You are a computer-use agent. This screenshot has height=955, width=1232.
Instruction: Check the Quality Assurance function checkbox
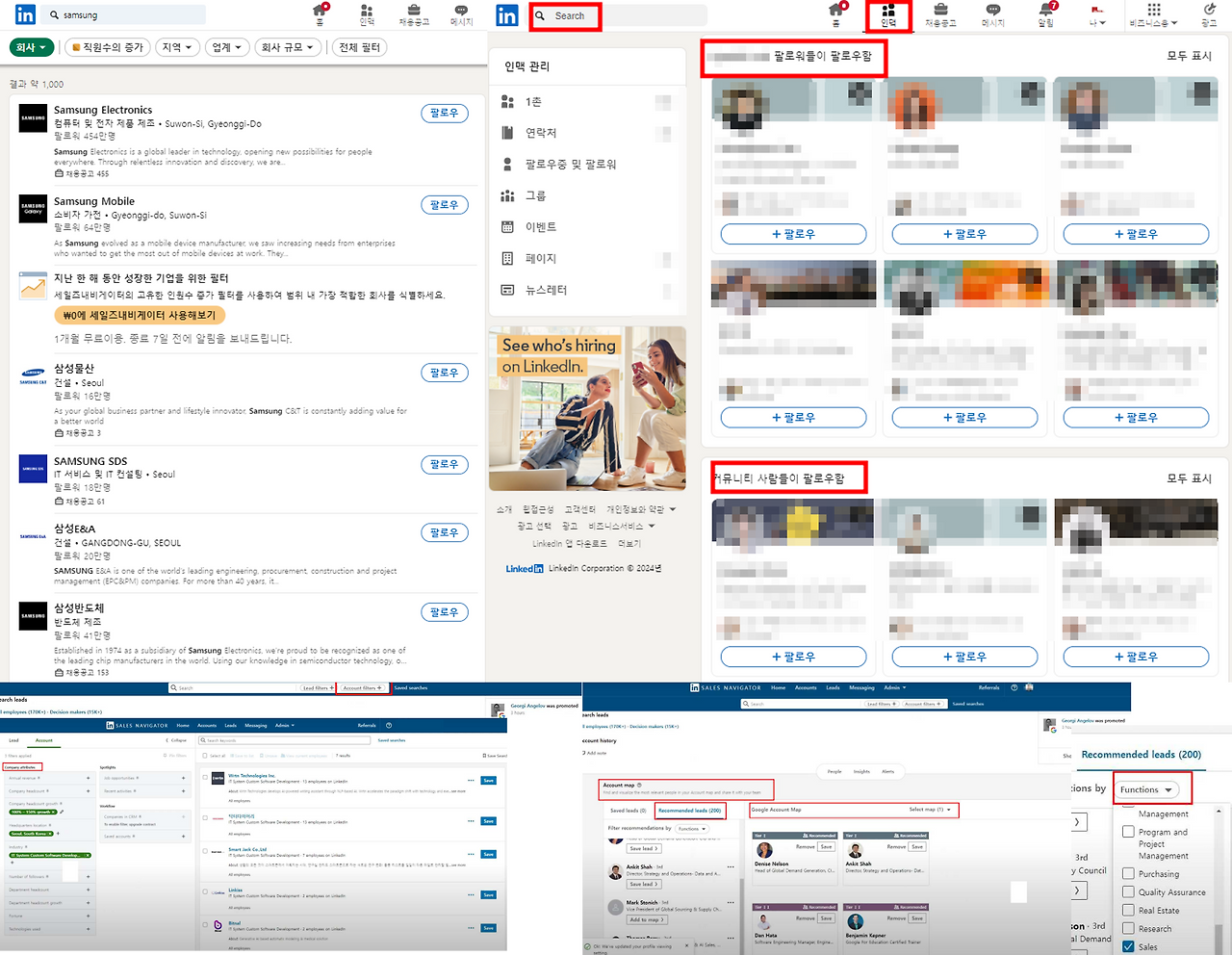pyautogui.click(x=1128, y=891)
